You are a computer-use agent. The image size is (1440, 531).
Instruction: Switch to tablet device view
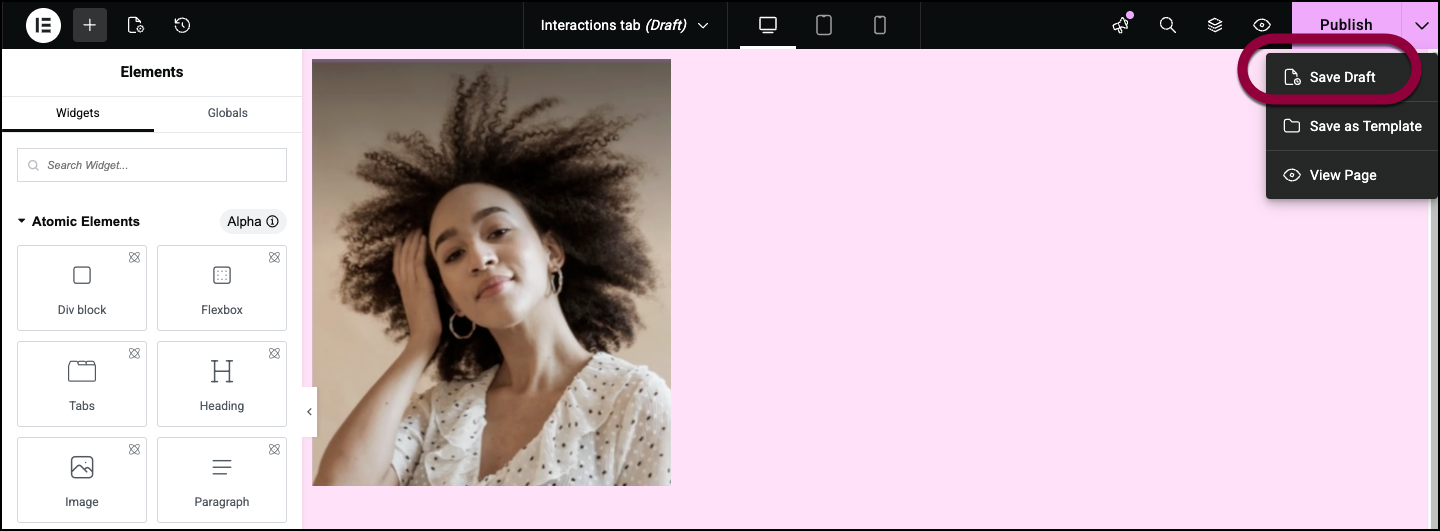click(824, 25)
